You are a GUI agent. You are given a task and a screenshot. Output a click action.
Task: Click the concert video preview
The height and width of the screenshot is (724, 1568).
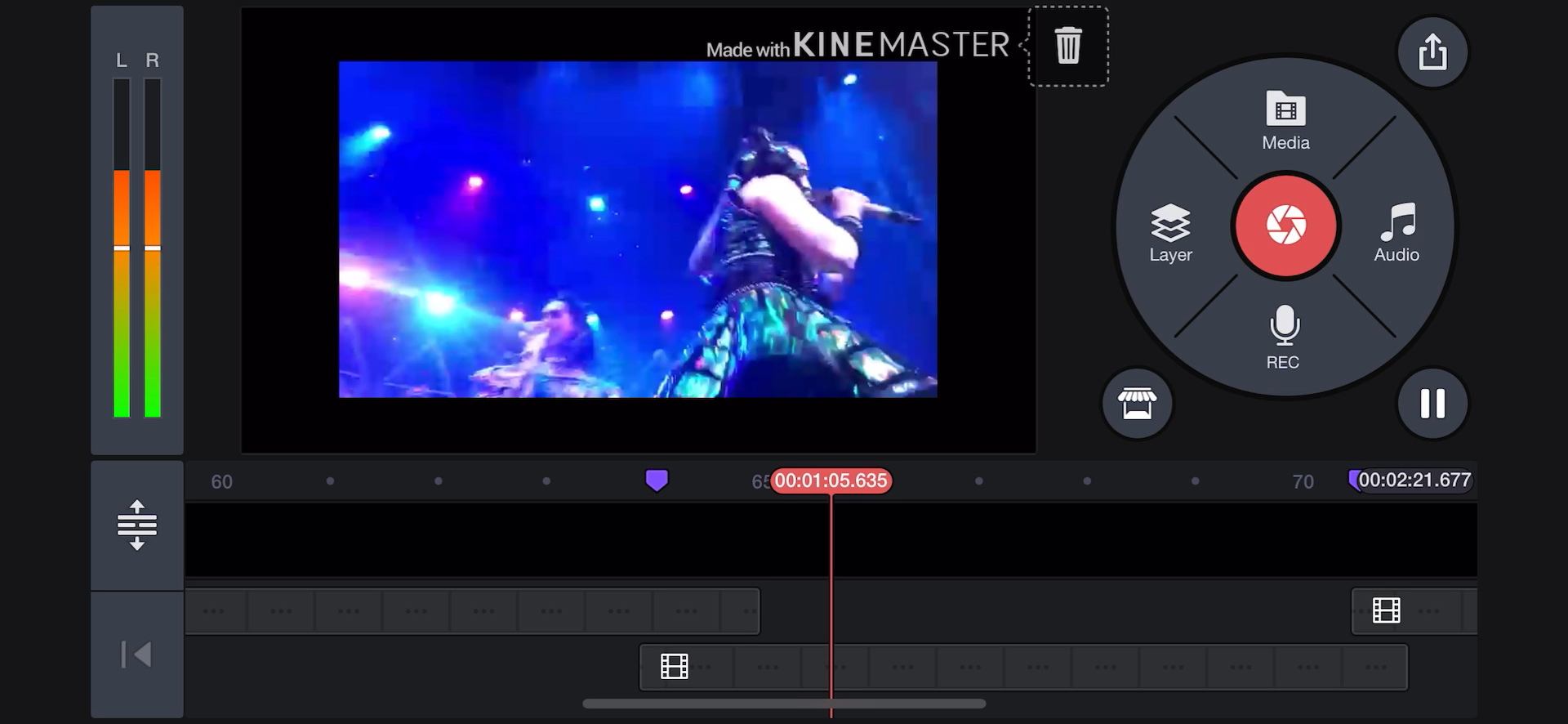[x=638, y=230]
